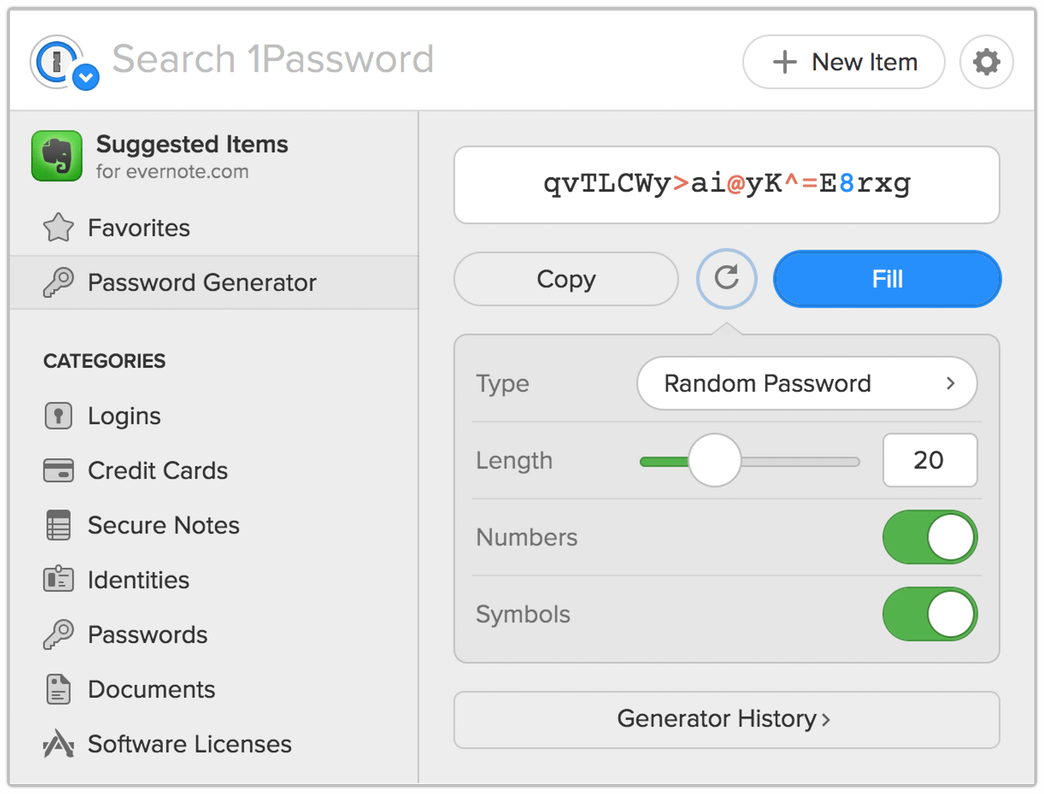This screenshot has height=794, width=1044.
Task: Click the regenerate password icon
Action: coord(726,279)
